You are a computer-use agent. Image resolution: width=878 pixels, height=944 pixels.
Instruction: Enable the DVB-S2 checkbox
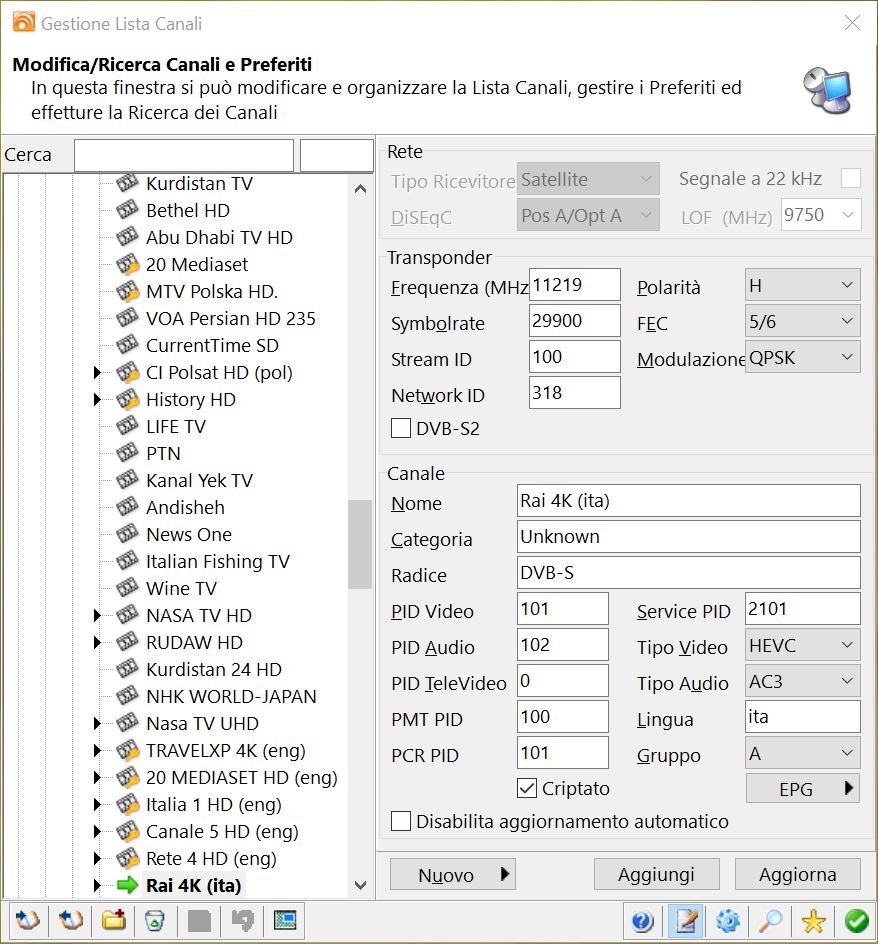tap(401, 428)
